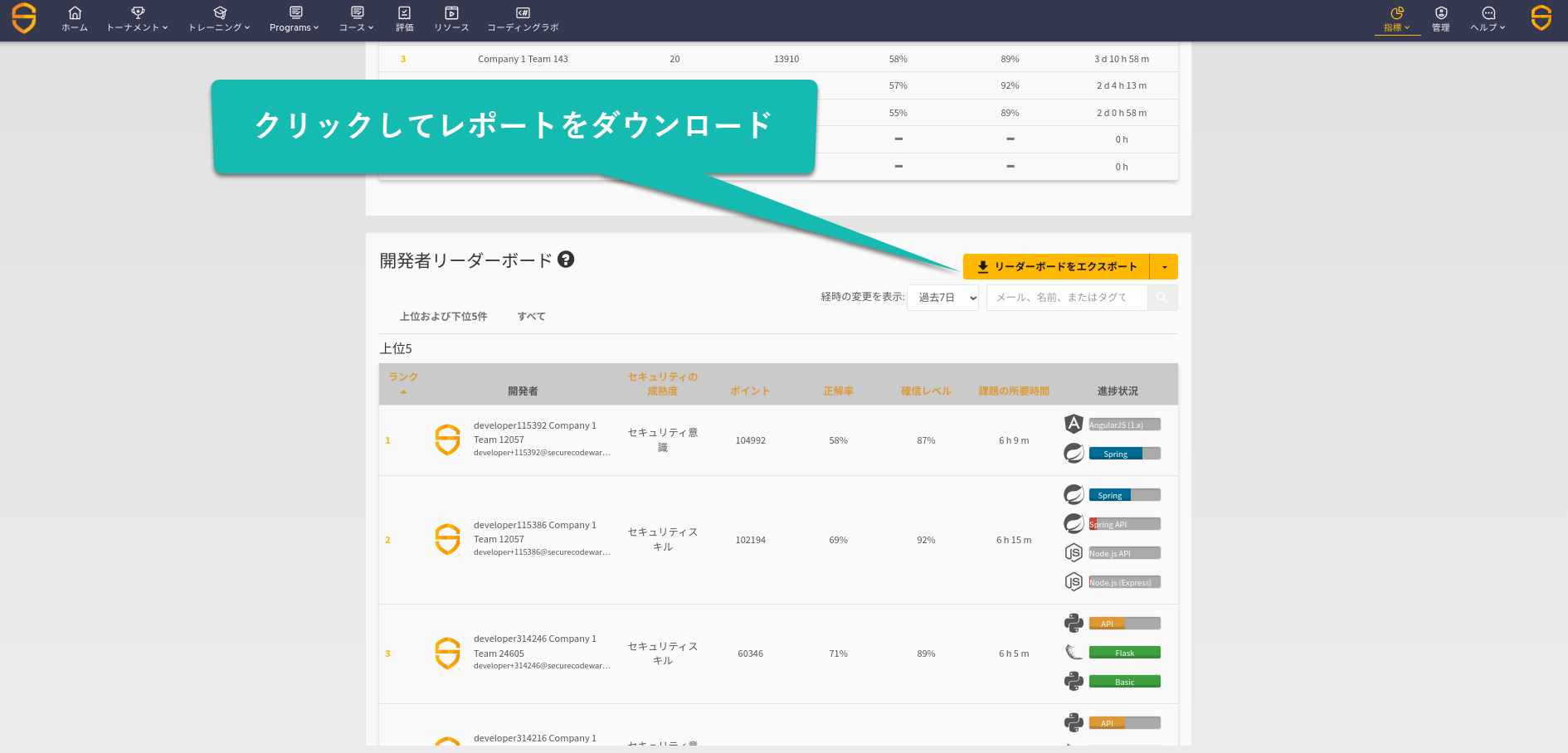Viewport: 1568px width, 753px height.
Task: Switch to the すべて tab
Action: (531, 317)
